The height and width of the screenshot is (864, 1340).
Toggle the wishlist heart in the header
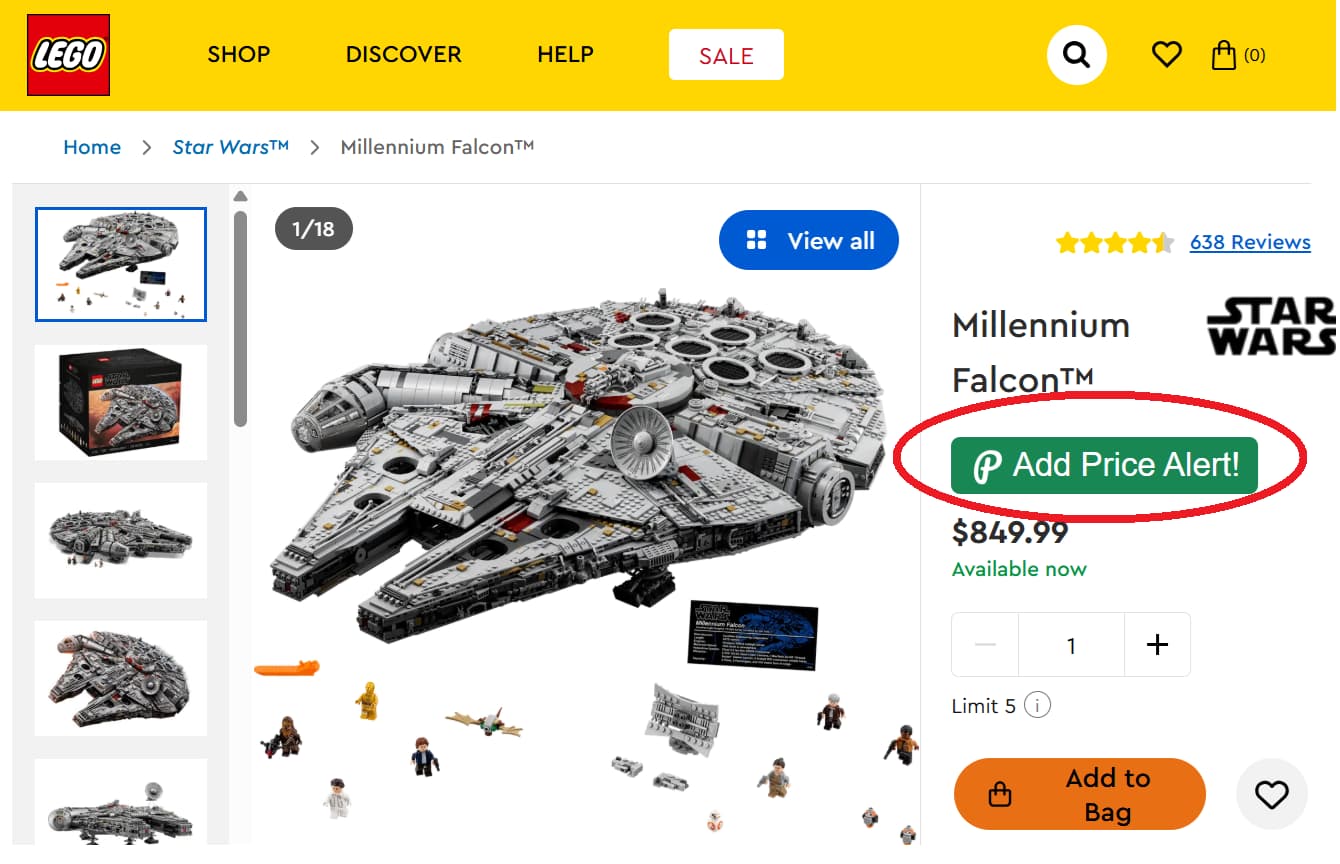1166,55
